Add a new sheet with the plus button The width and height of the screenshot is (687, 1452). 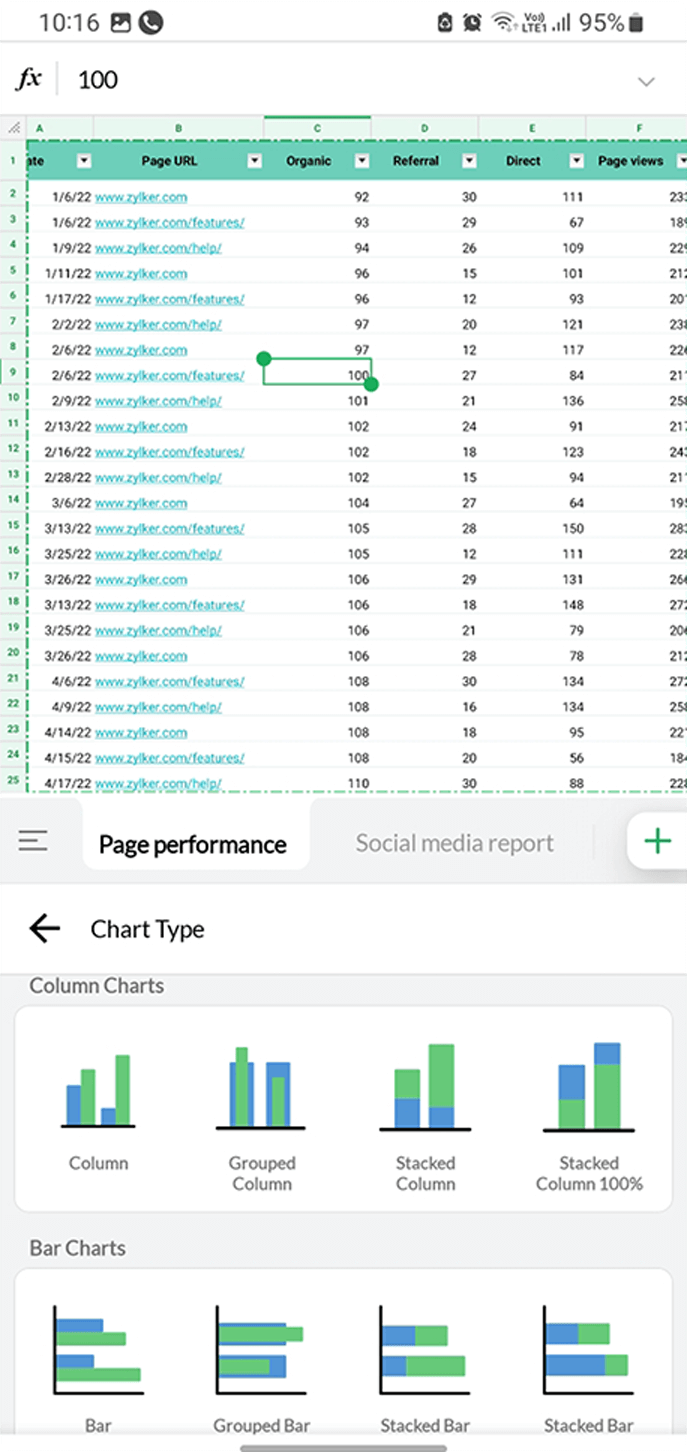click(x=657, y=841)
